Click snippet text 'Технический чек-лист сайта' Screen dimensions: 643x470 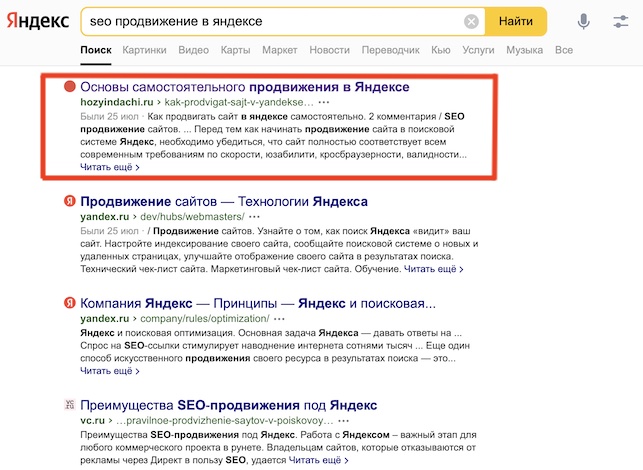[x=144, y=269]
